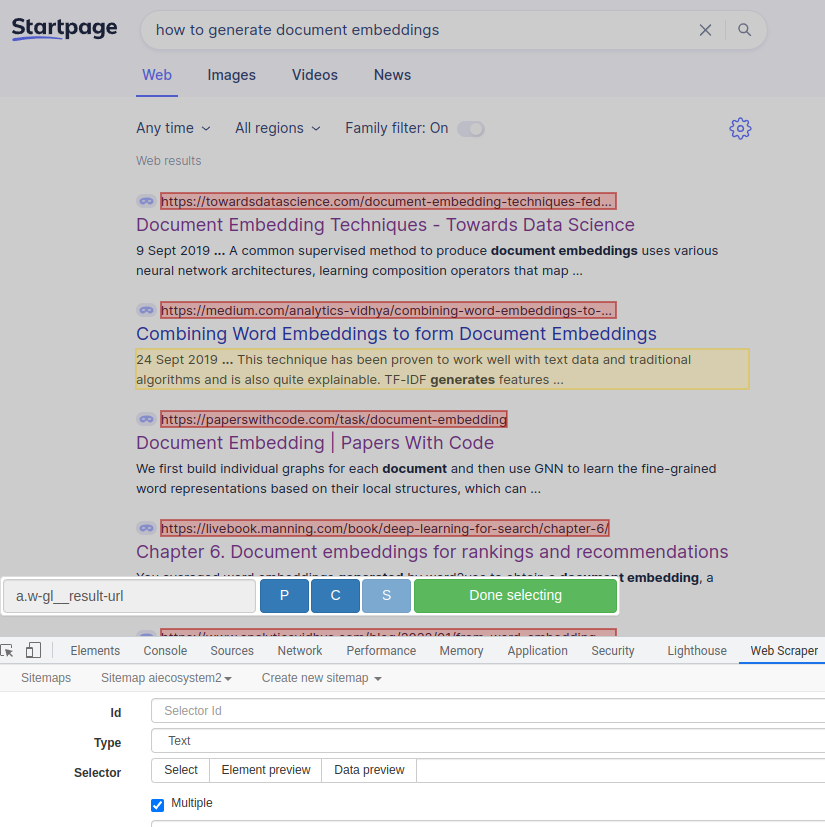The width and height of the screenshot is (825, 827).
Task: Switch to the Videos tab
Action: click(315, 75)
